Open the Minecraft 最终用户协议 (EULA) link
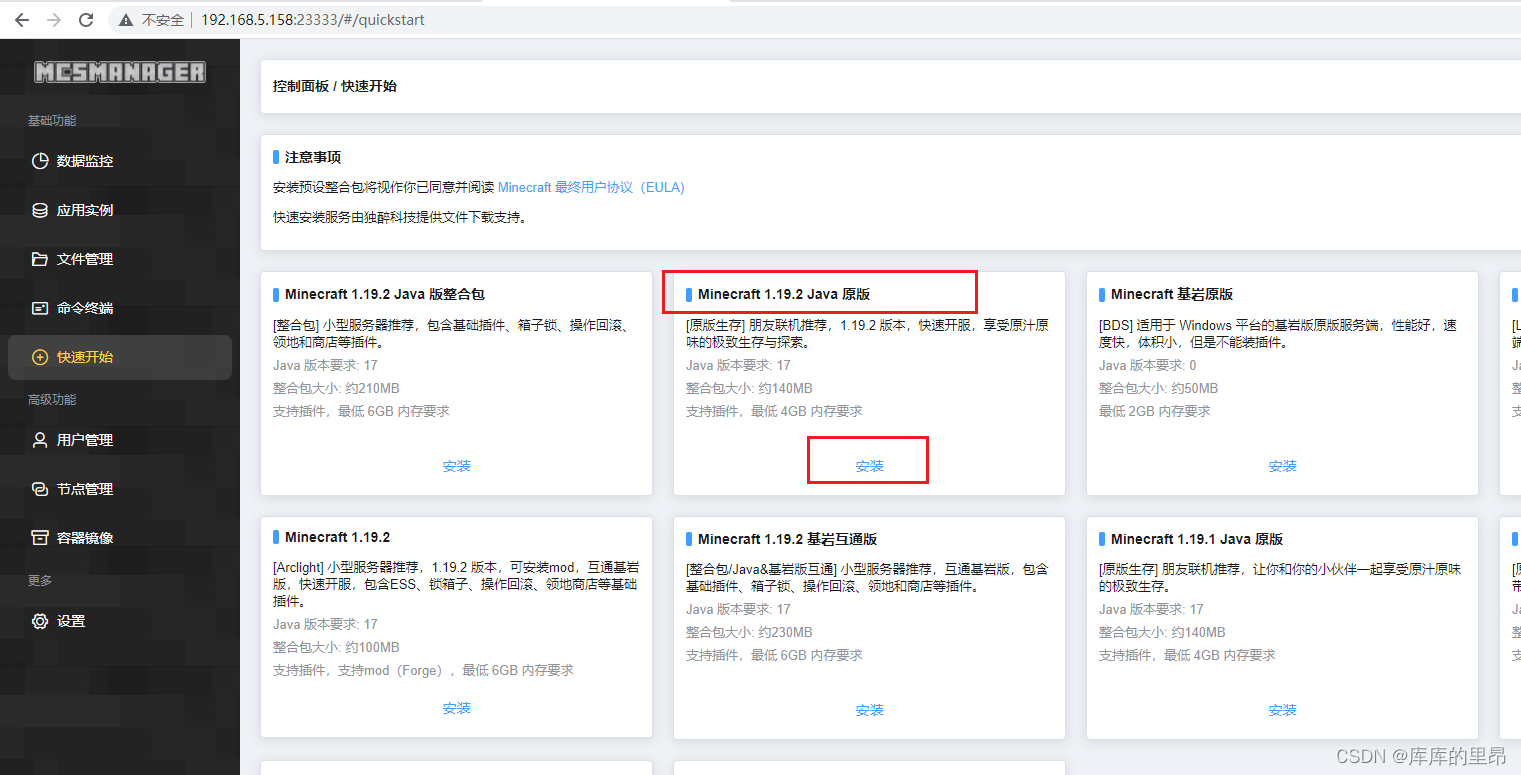This screenshot has height=775, width=1521. [591, 187]
